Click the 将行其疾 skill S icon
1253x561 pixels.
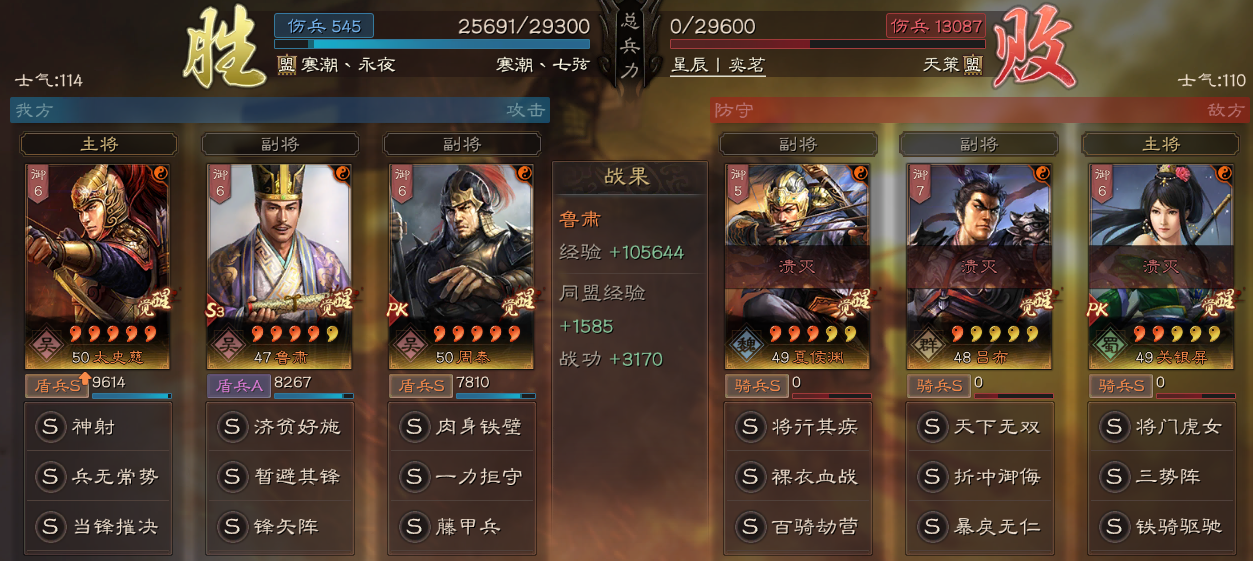750,427
